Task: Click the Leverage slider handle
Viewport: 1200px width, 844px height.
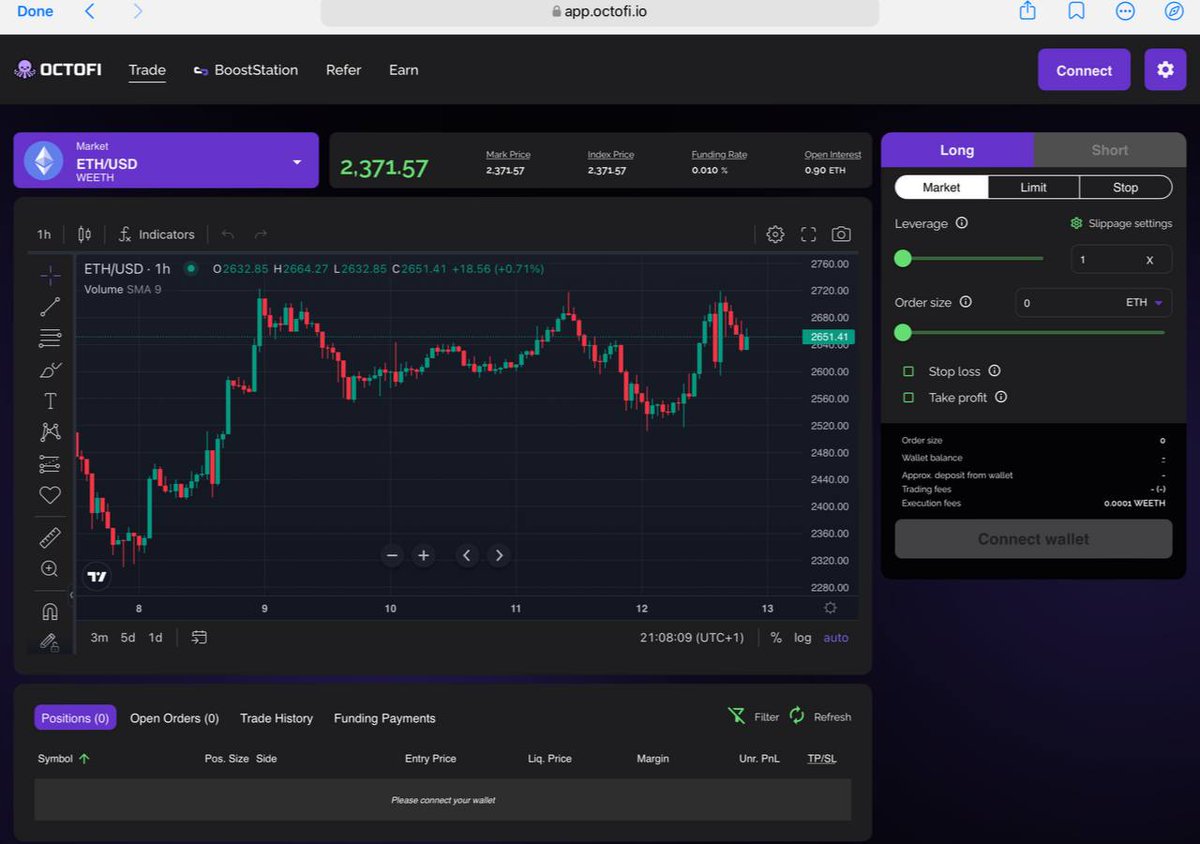Action: pyautogui.click(x=903, y=258)
